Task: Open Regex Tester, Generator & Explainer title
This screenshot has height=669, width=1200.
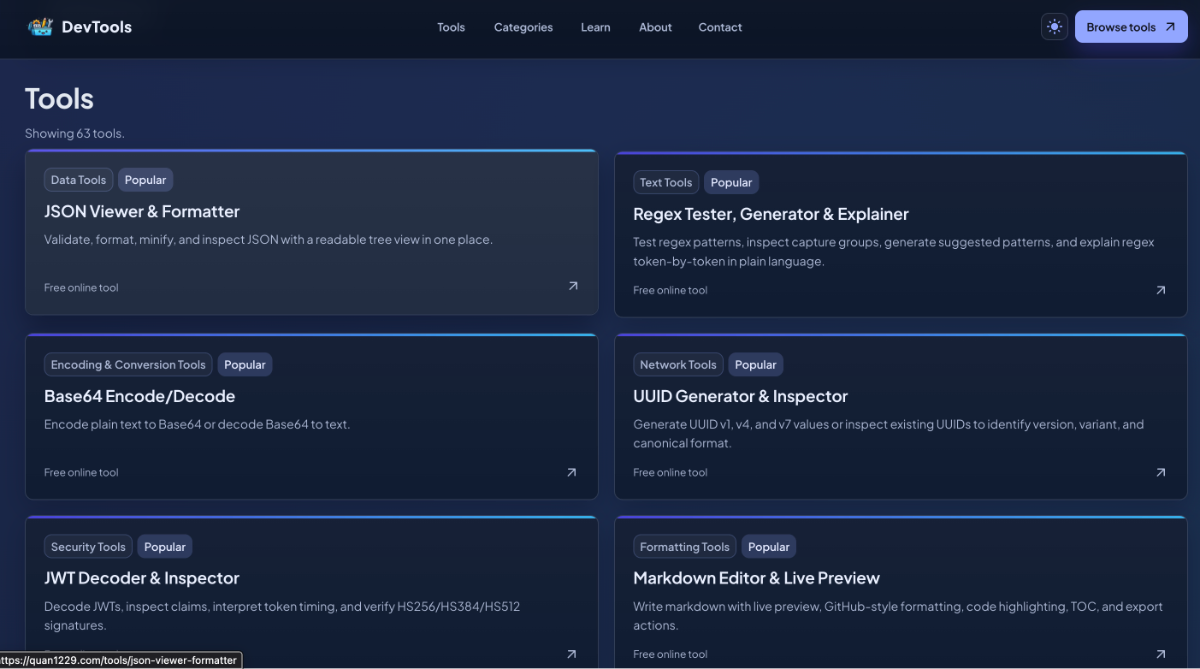Action: [x=771, y=214]
